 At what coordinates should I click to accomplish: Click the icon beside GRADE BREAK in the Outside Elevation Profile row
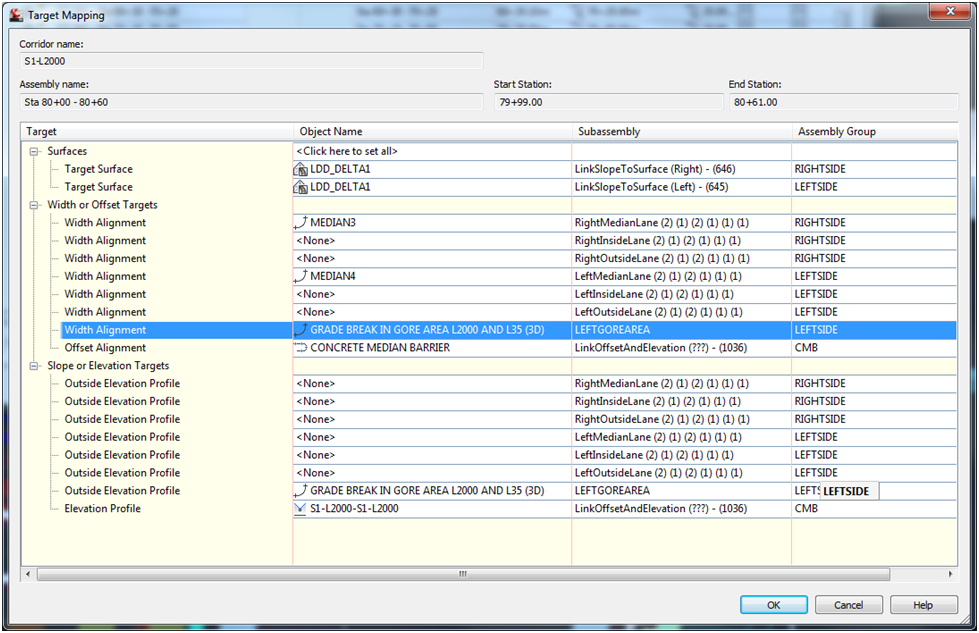tap(301, 491)
